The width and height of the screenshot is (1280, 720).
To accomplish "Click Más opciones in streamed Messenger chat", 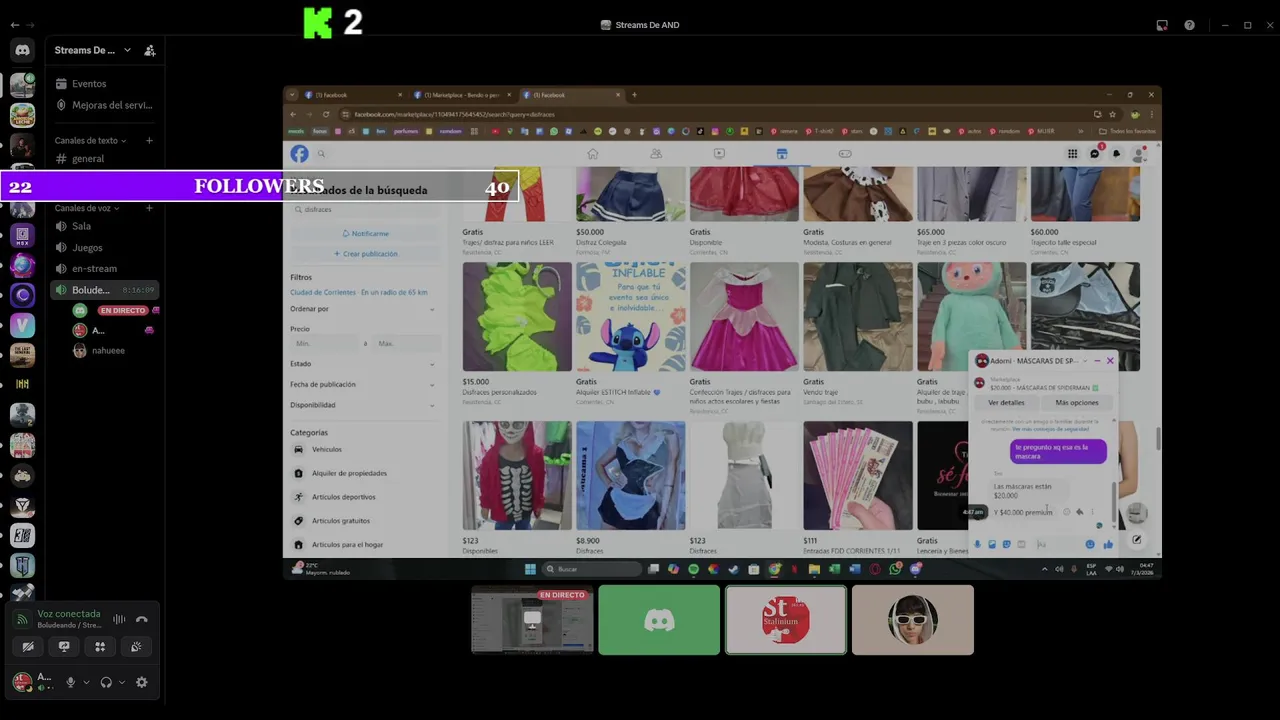I will click(1077, 403).
